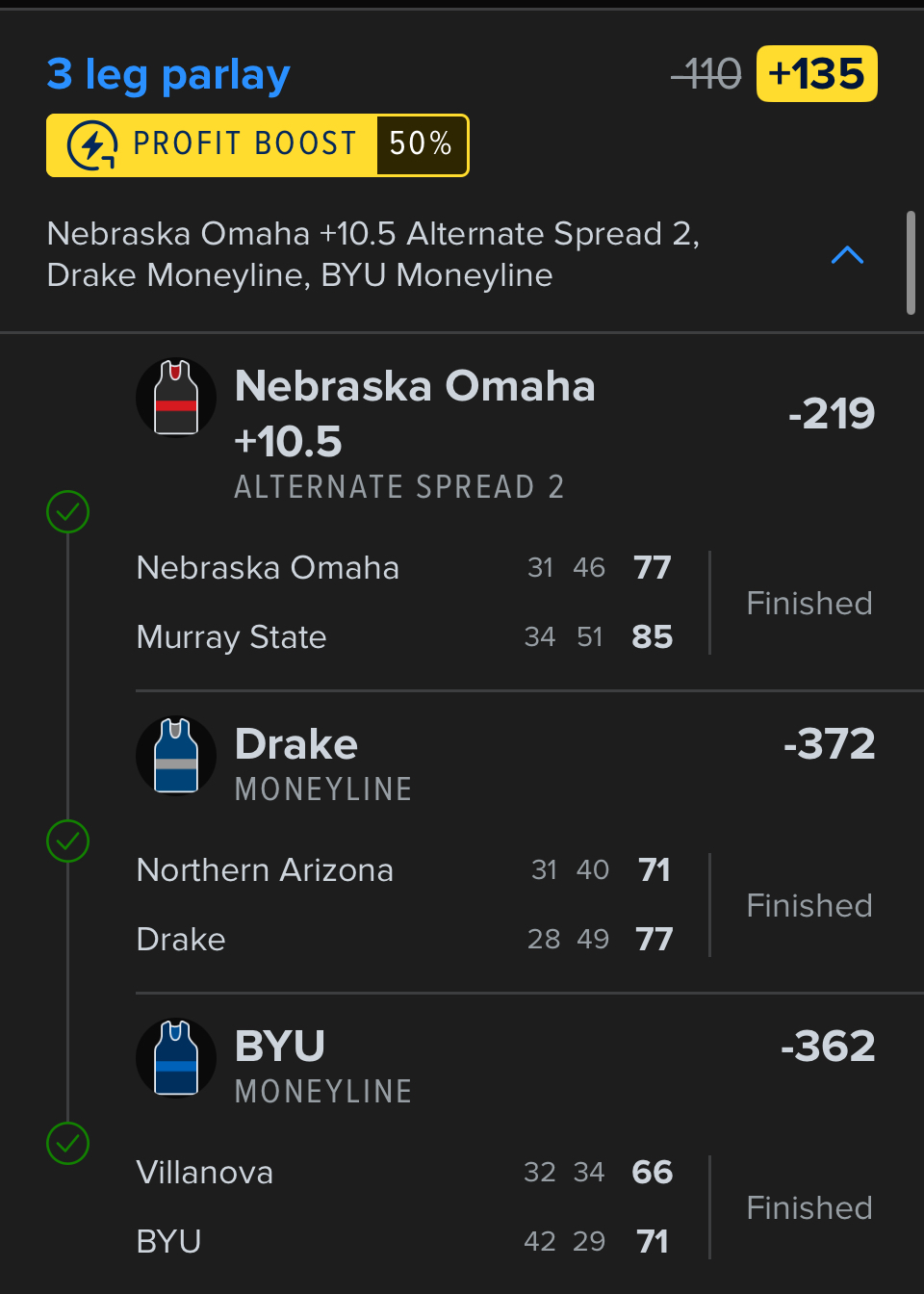The height and width of the screenshot is (1294, 924).
Task: Click the green checkmark beside Drake leg
Action: point(67,841)
